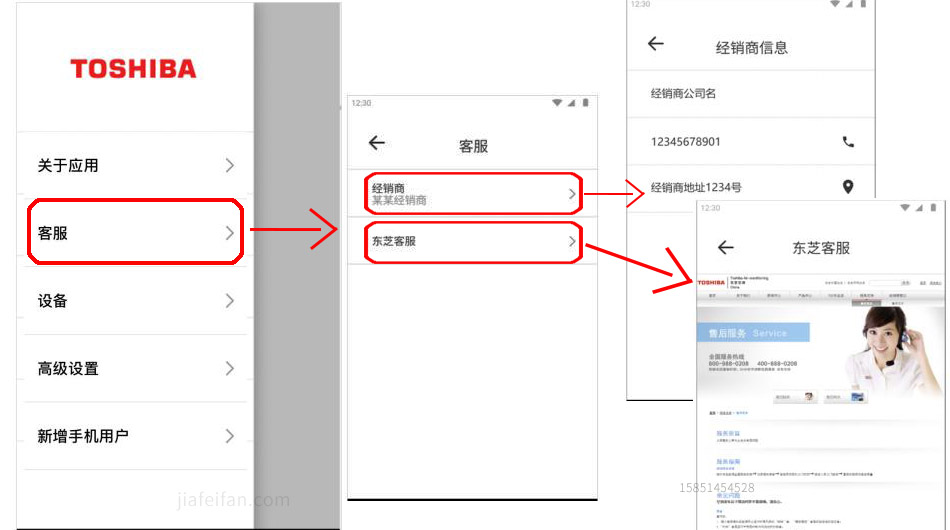
Task: Expand chevron on the 东芝客服 row
Action: pos(572,241)
